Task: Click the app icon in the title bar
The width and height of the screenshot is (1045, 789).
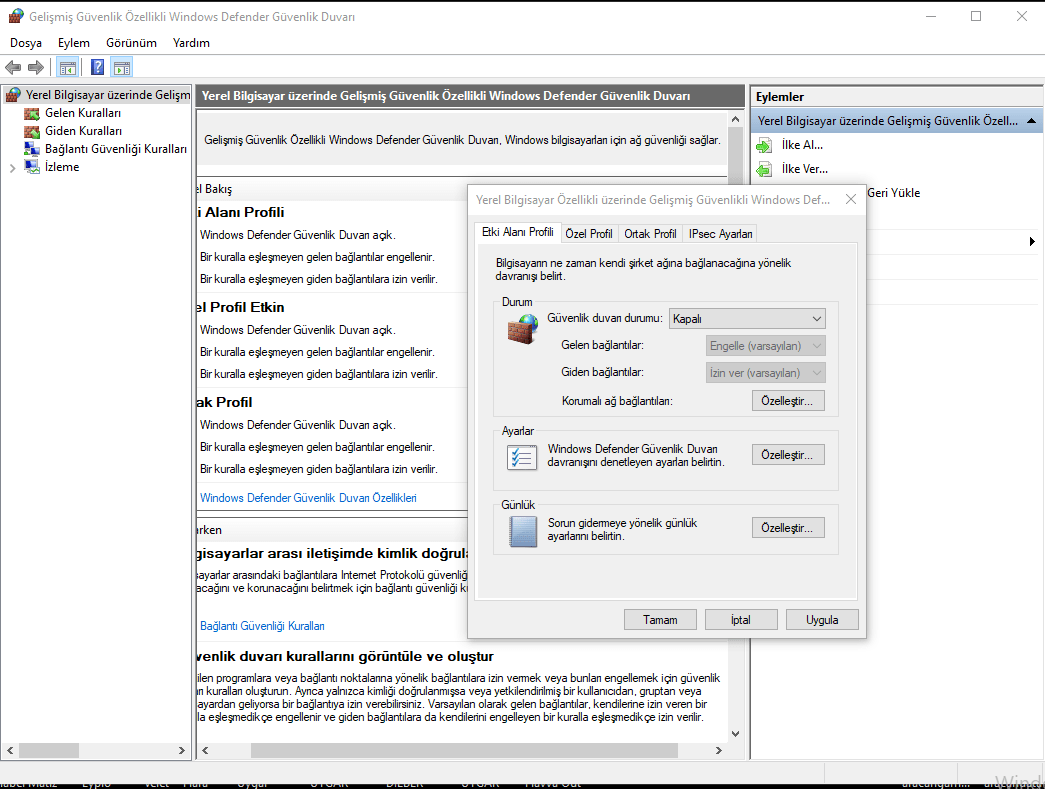Action: point(16,16)
